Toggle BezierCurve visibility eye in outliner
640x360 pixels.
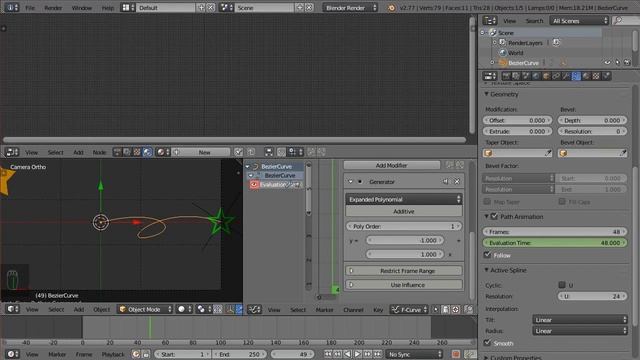[x=607, y=62]
